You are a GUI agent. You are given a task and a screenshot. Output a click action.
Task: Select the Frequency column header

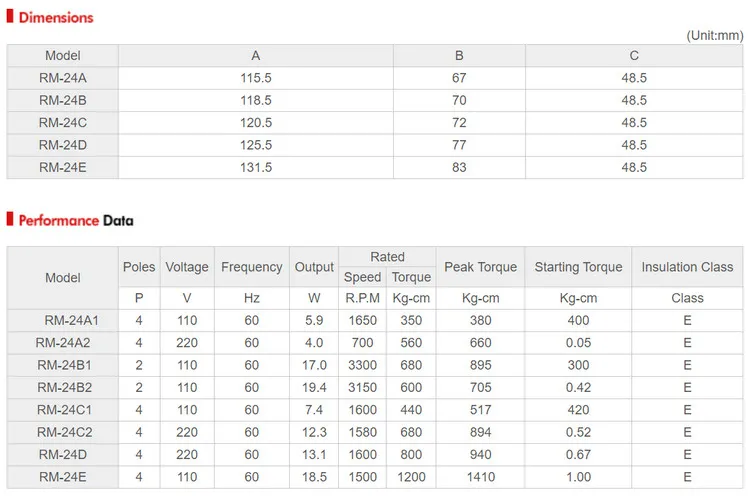(252, 267)
